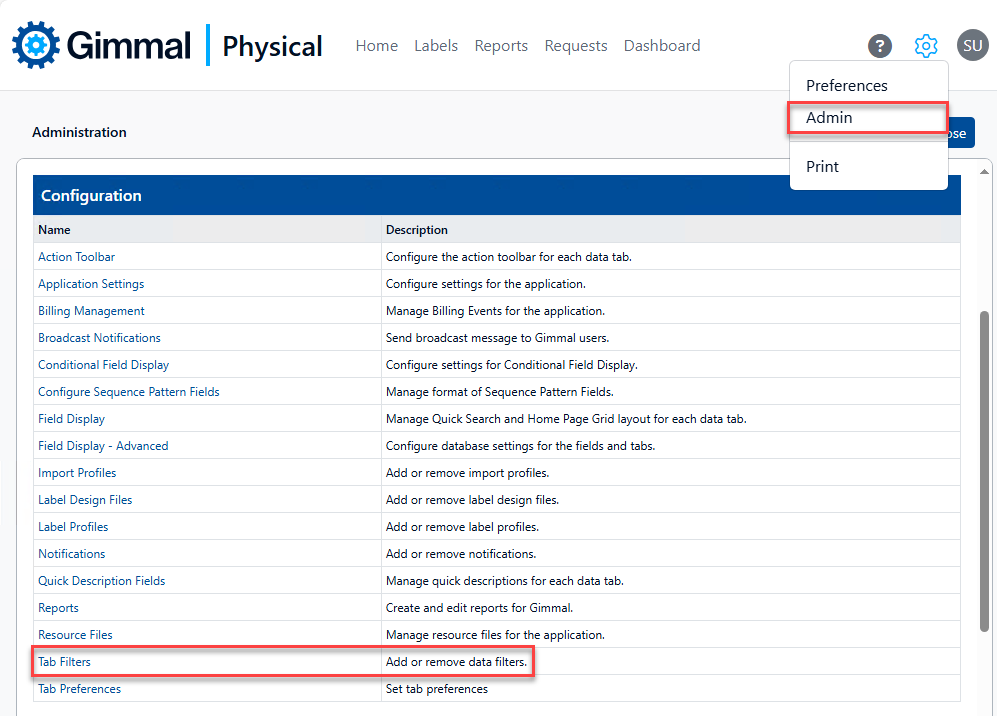Open the Resource Files link
The image size is (997, 716).
[75, 635]
